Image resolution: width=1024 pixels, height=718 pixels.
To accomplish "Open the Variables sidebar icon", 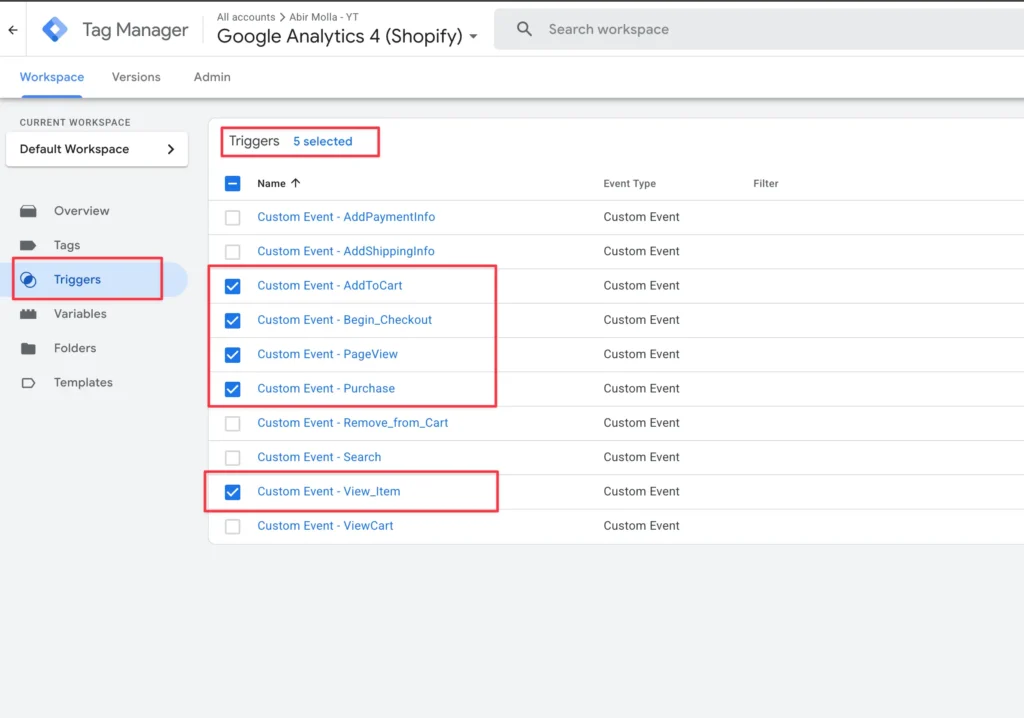I will pos(29,313).
